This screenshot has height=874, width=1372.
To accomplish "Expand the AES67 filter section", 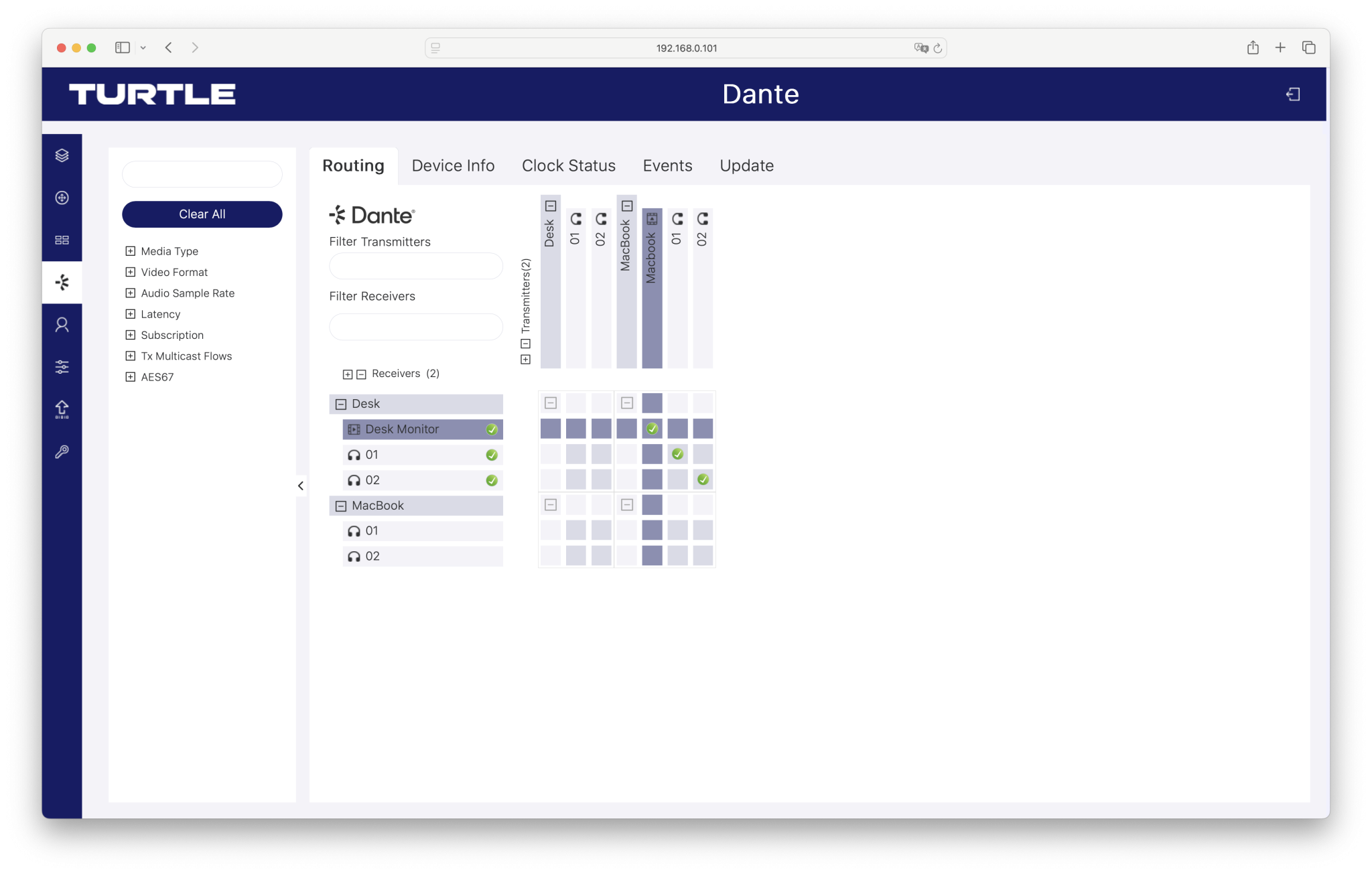I will (131, 376).
